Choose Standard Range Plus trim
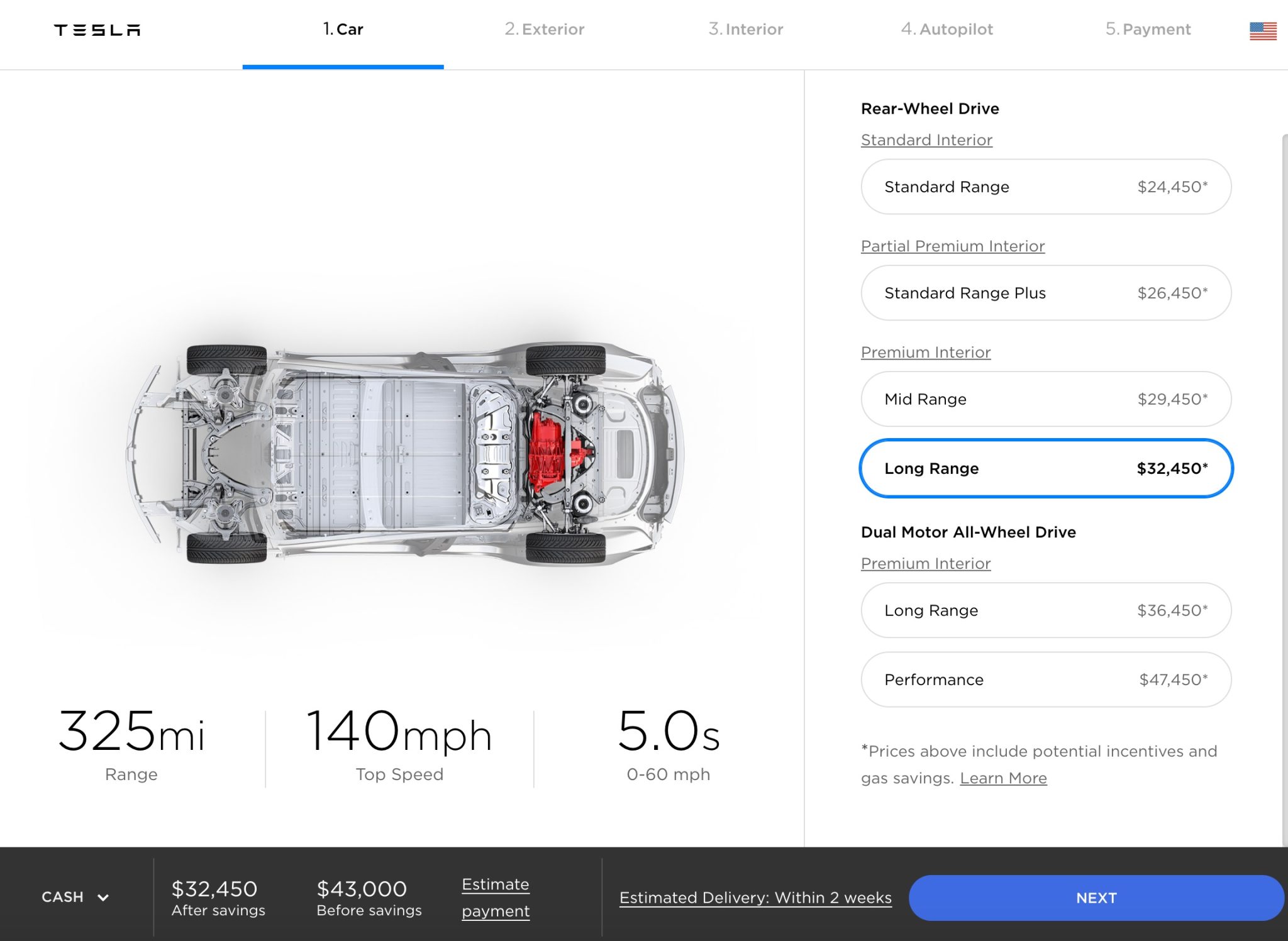Image resolution: width=1288 pixels, height=941 pixels. click(1045, 293)
